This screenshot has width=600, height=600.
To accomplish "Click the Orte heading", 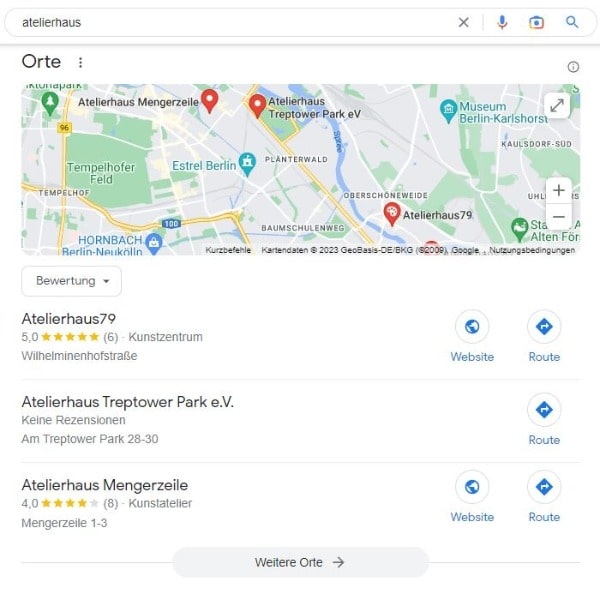I will (x=41, y=62).
